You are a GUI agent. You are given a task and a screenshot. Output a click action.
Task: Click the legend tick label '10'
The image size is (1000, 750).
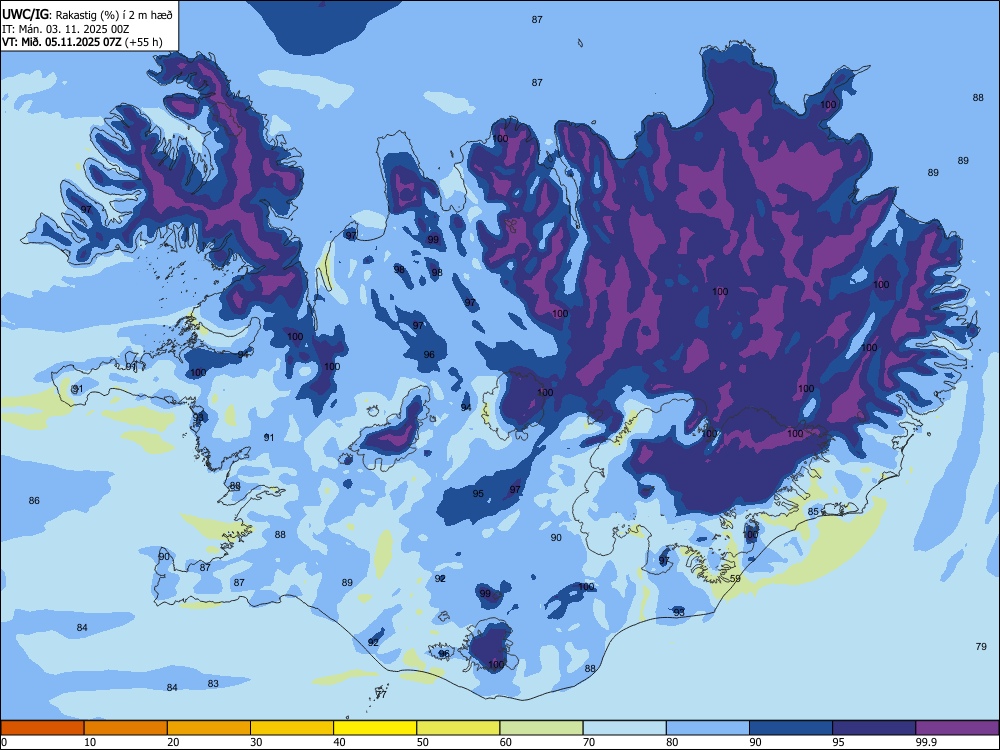(x=90, y=742)
